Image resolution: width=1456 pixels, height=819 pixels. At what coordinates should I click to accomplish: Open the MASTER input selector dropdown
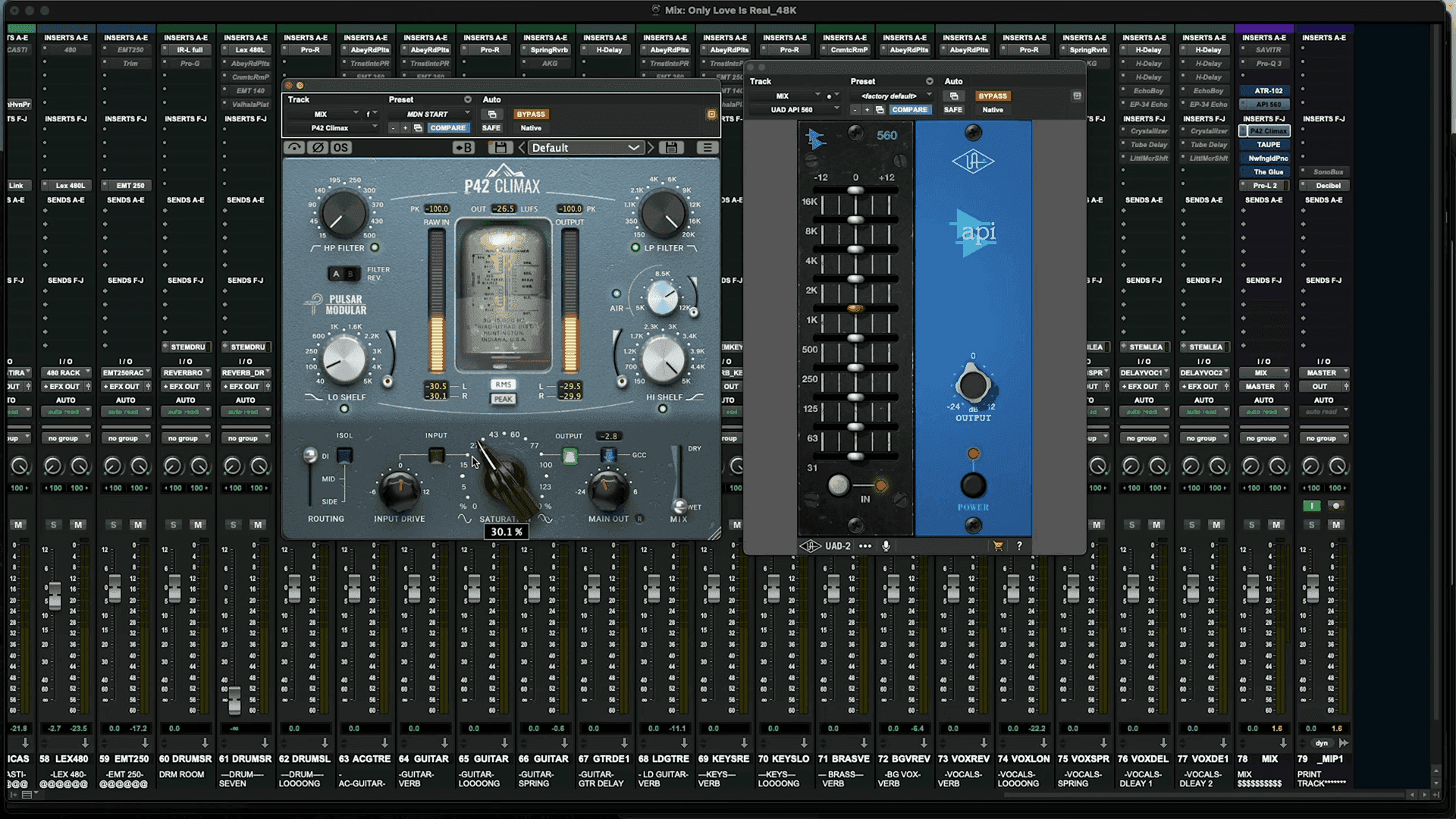coord(1323,373)
